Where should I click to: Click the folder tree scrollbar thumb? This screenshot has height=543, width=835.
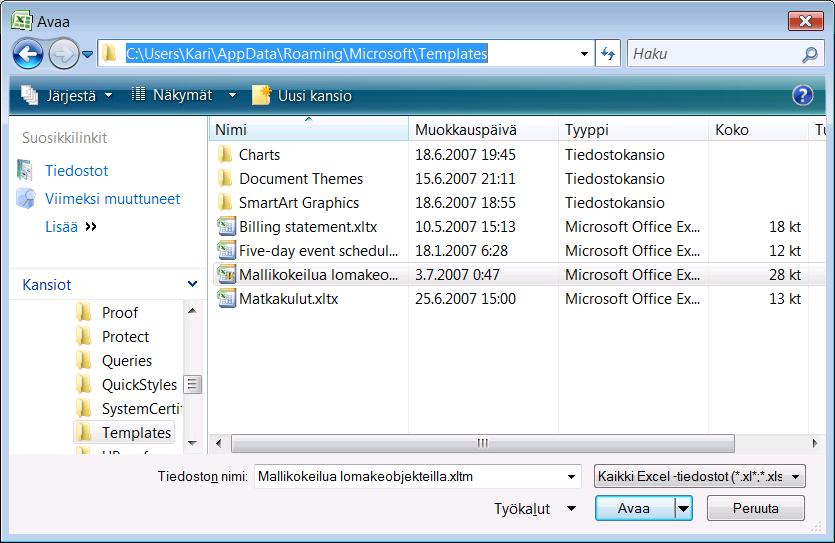pos(192,384)
